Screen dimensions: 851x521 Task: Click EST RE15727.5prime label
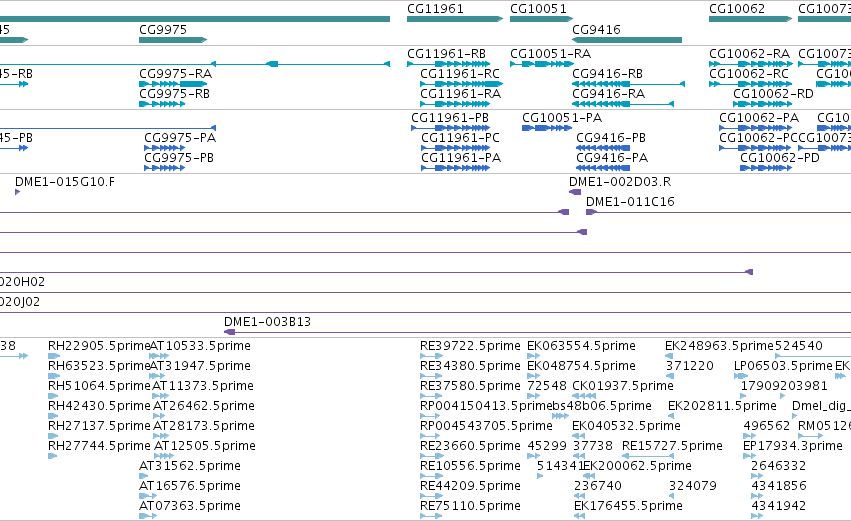[672, 446]
